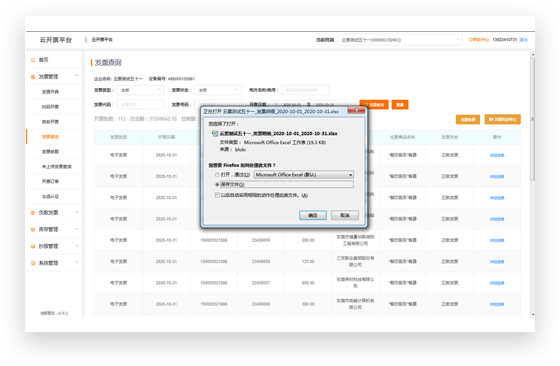Screen dimensions: 560x366
Task: Open details link in the 23436058 row
Action: 497,262
